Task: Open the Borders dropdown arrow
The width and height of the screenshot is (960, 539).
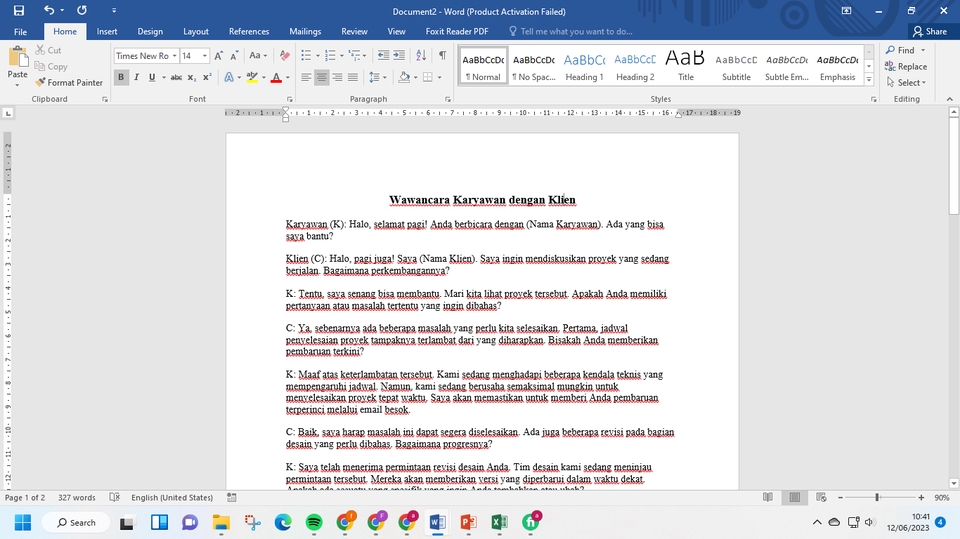Action: (440, 77)
